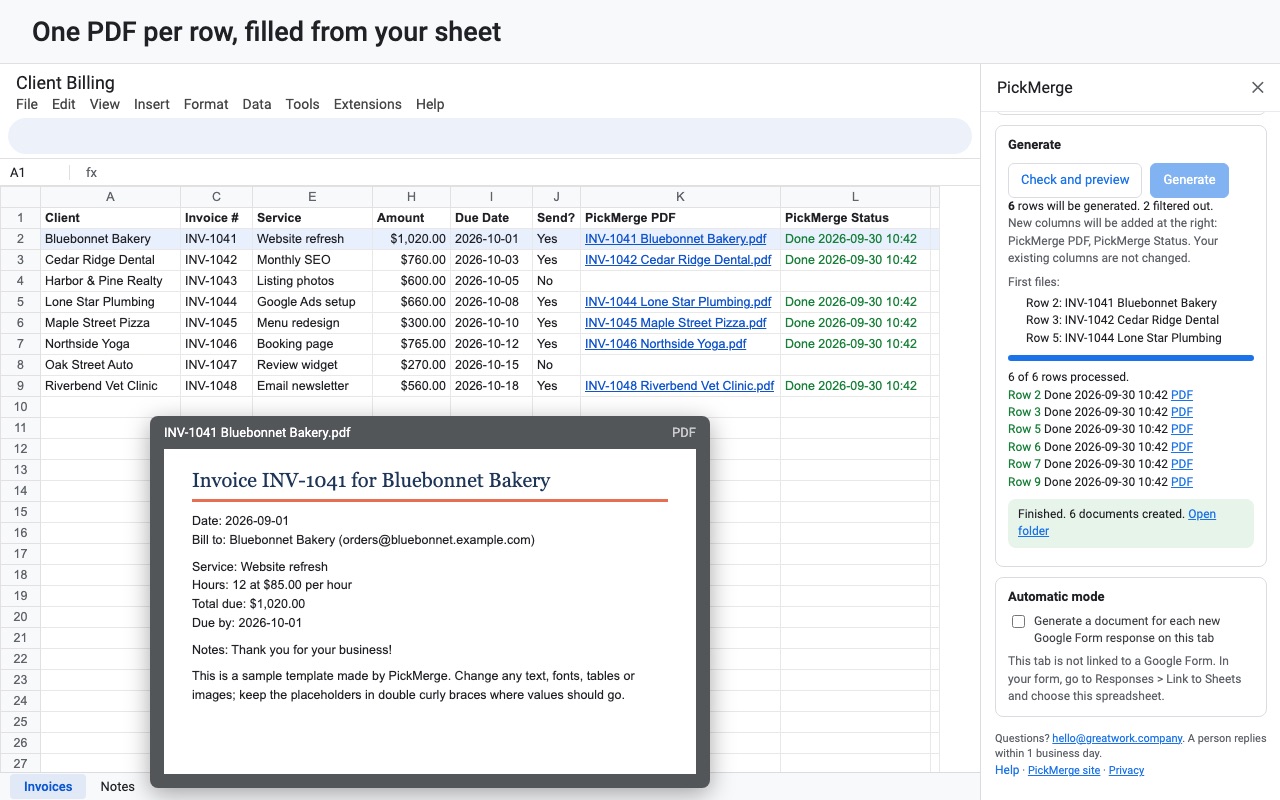Click the completed progress bar in Generate section
Image resolution: width=1280 pixels, height=800 pixels.
click(1131, 358)
